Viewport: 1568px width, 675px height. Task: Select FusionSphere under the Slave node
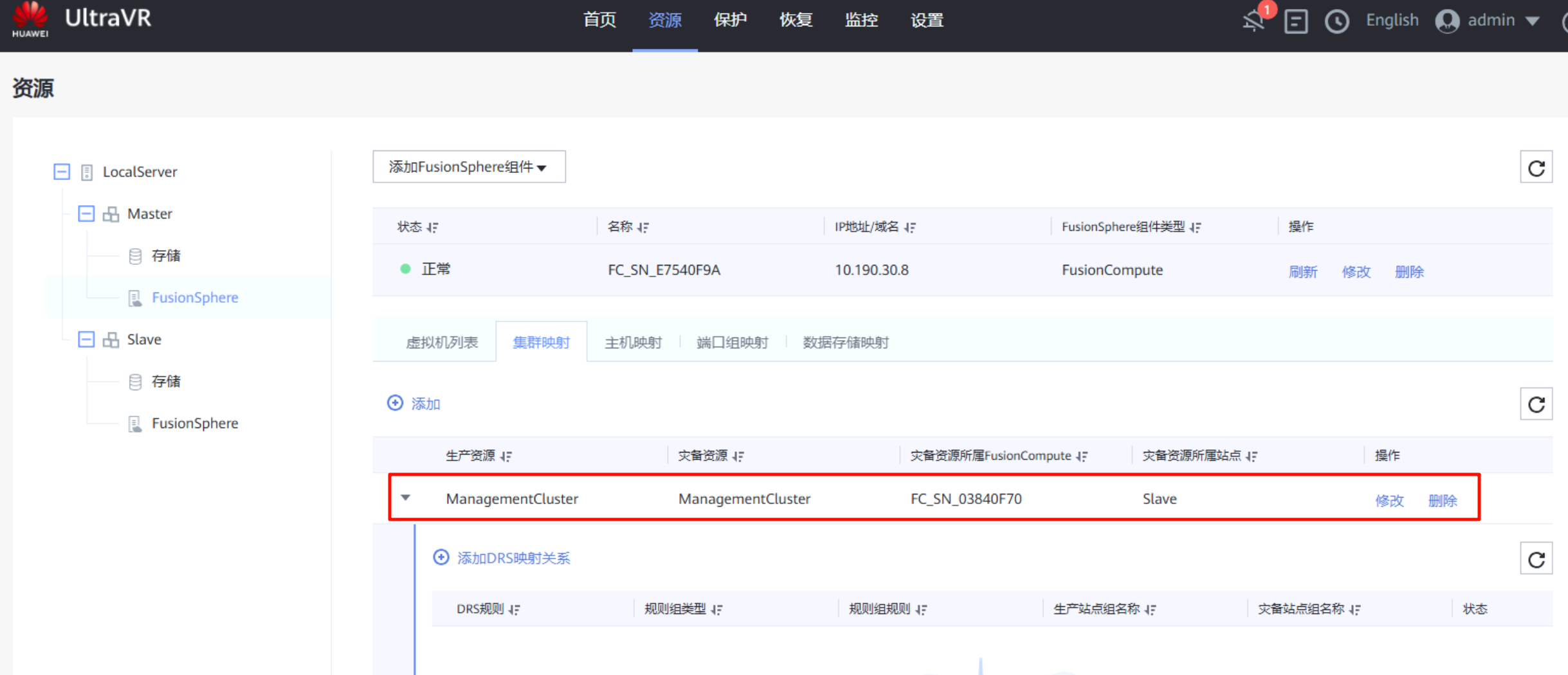(194, 423)
